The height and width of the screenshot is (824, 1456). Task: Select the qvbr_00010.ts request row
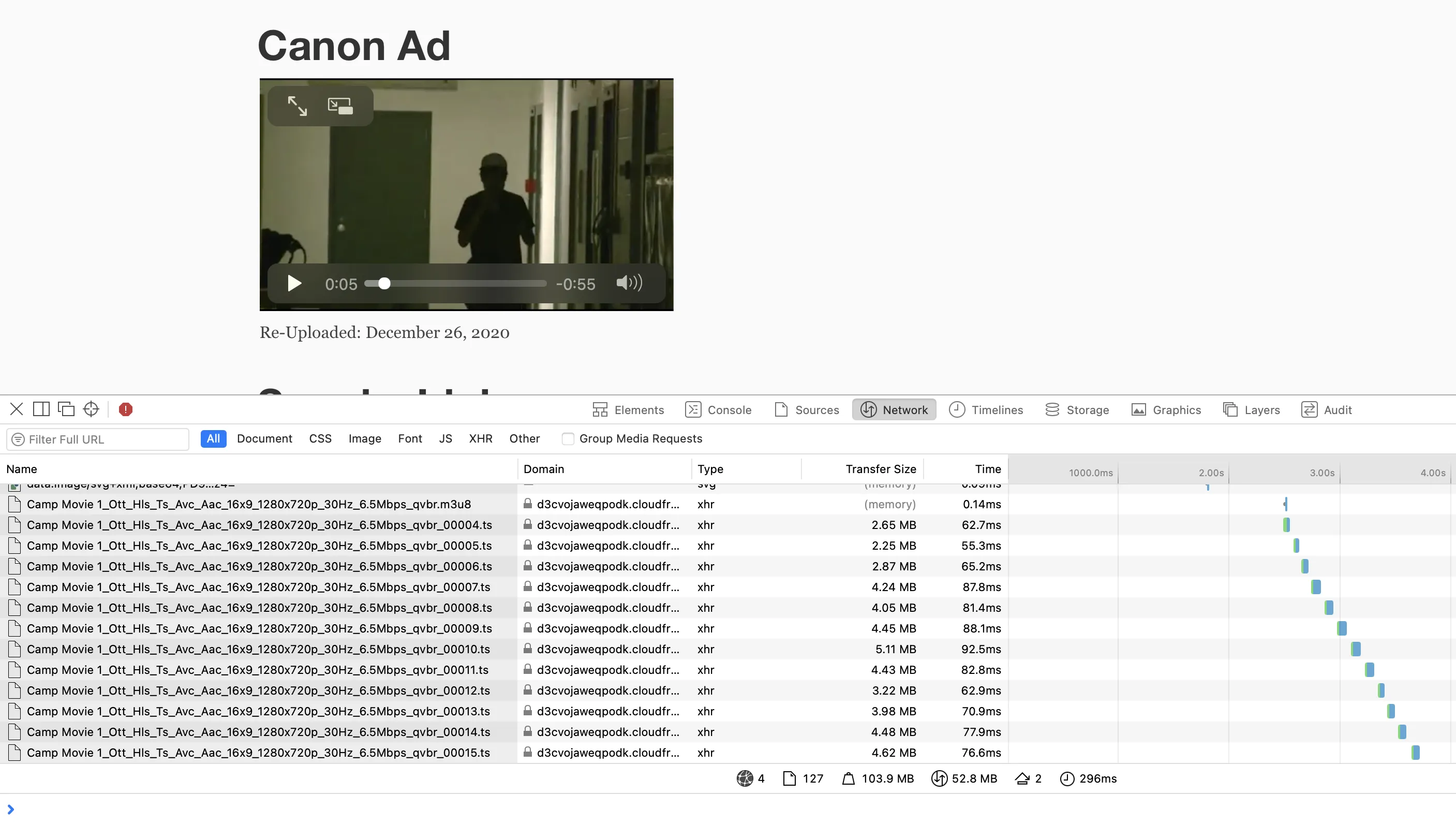258,649
